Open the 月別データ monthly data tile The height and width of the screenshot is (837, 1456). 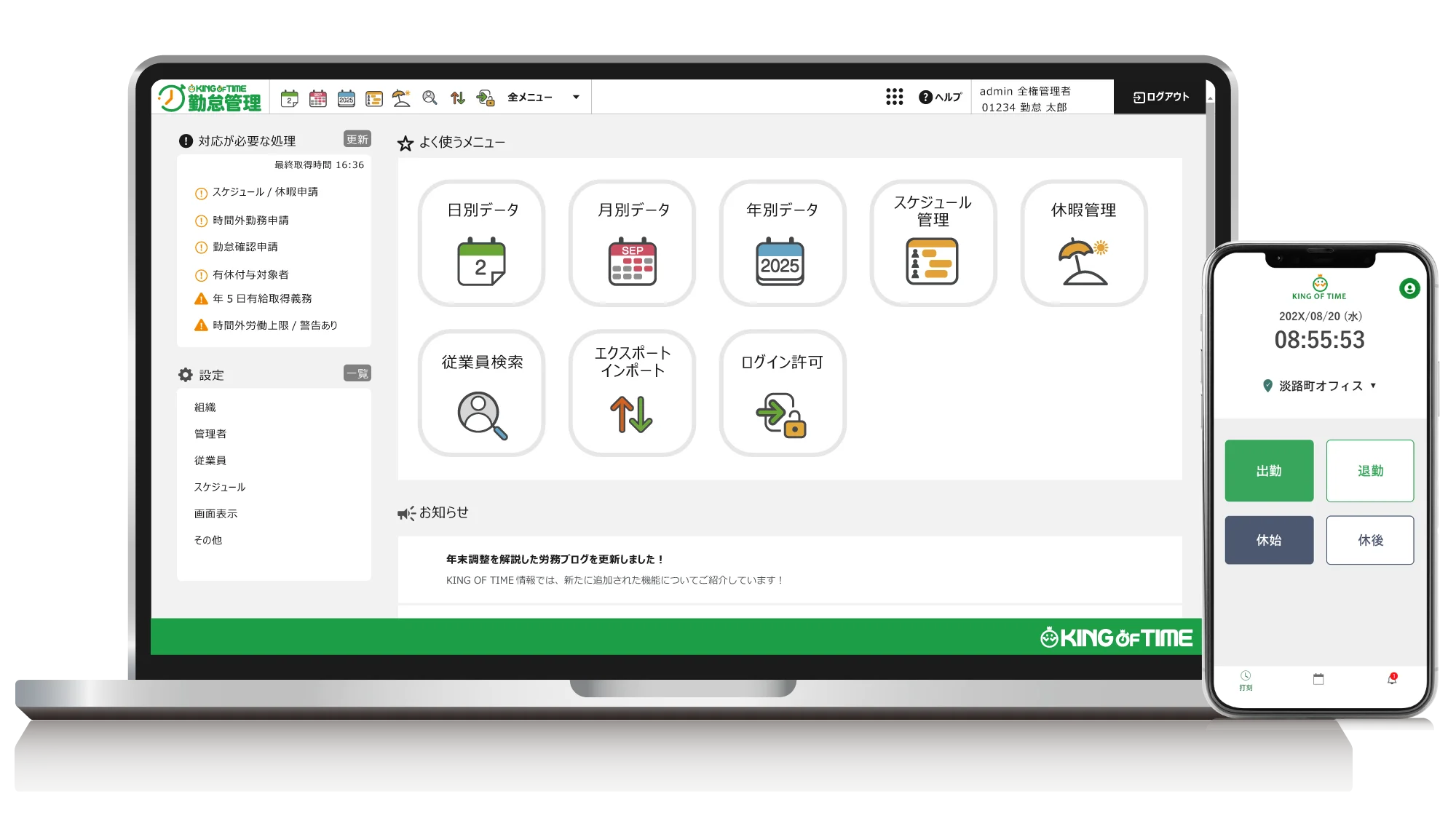click(x=632, y=243)
